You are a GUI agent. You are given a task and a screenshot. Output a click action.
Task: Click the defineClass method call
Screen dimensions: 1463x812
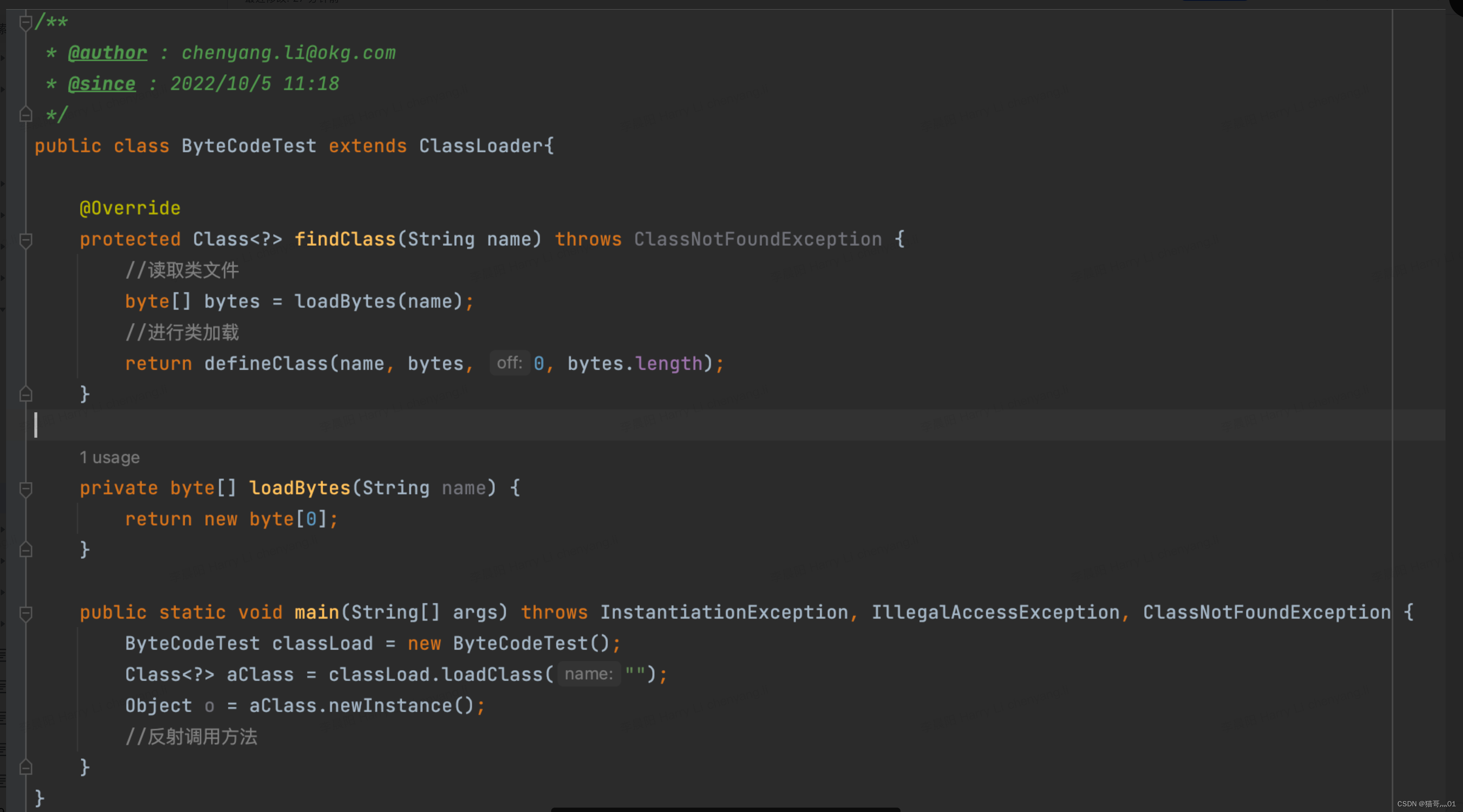[265, 363]
